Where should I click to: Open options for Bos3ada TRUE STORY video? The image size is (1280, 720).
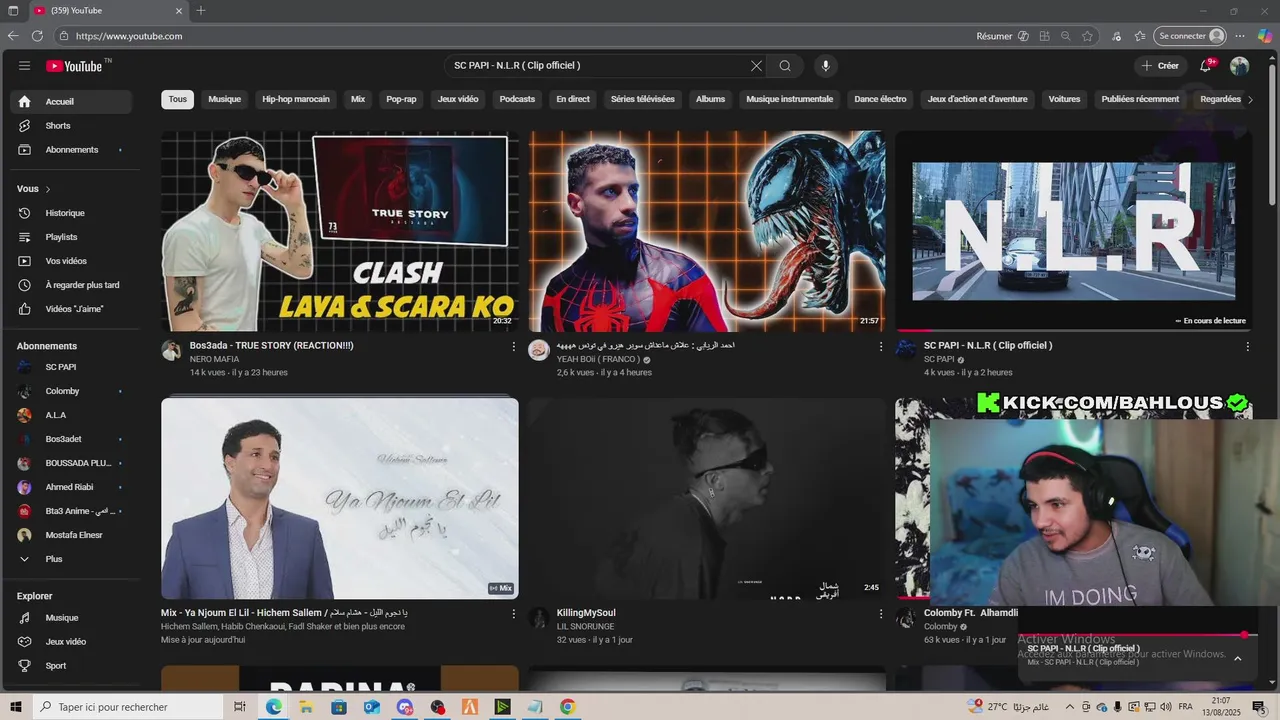coord(514,347)
